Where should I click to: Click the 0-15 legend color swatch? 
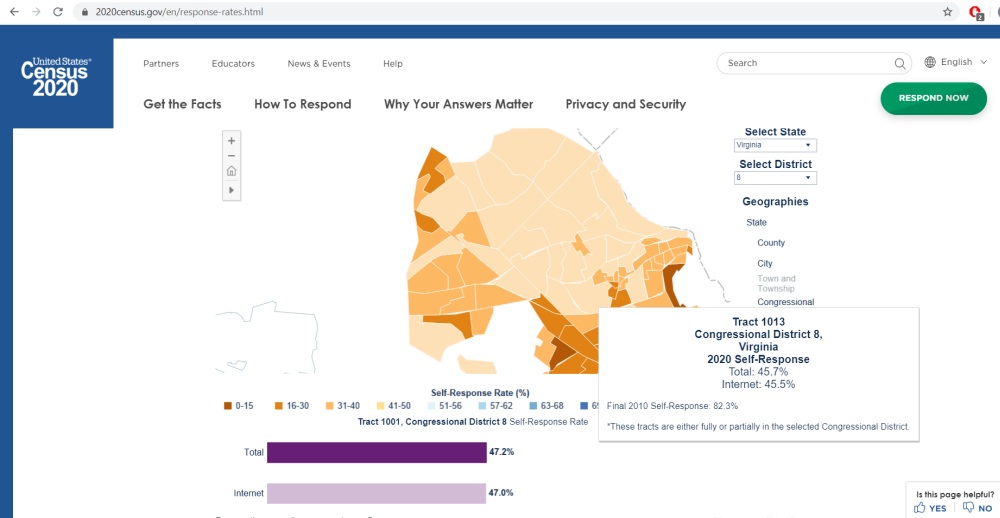click(x=228, y=405)
